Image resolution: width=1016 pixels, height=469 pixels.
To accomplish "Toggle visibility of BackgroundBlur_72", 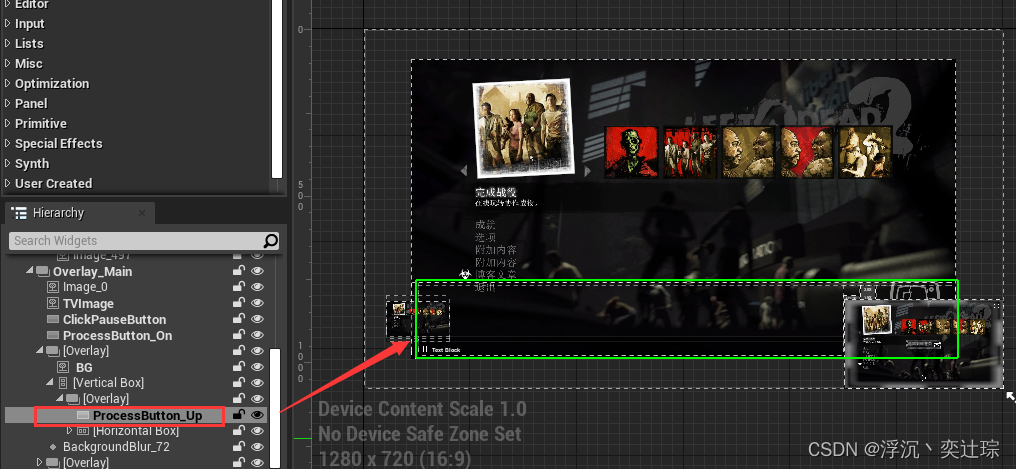I will [257, 447].
